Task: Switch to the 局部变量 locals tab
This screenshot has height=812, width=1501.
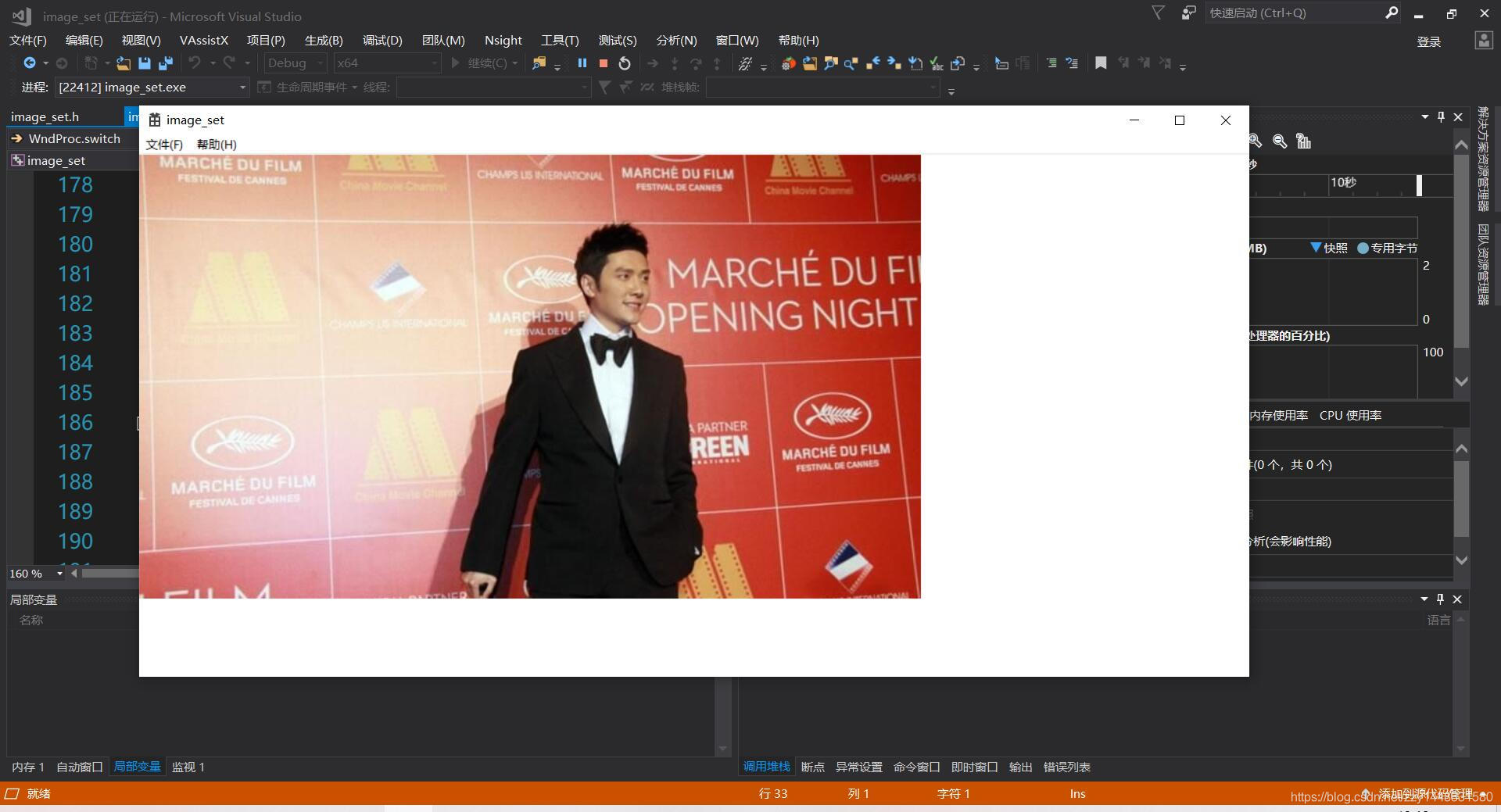Action: point(137,767)
